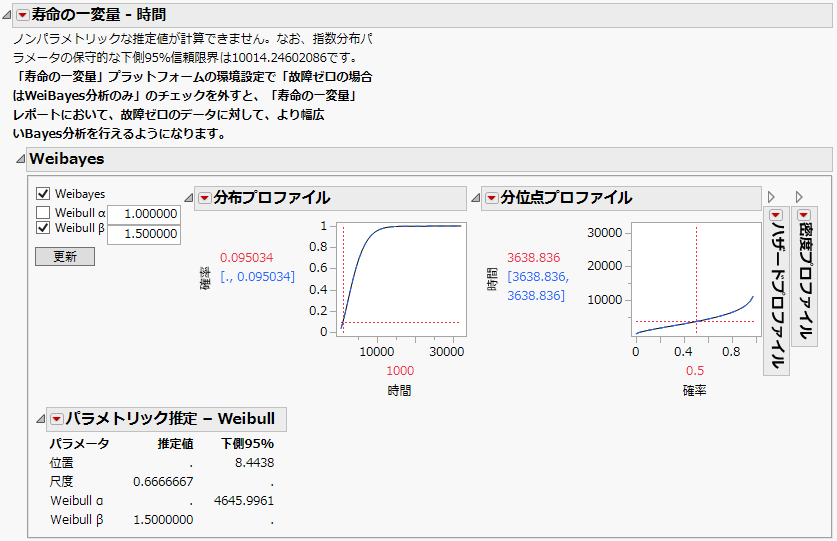Collapse the 寿命の一変量 - 時間 outline

pyautogui.click(x=6, y=15)
